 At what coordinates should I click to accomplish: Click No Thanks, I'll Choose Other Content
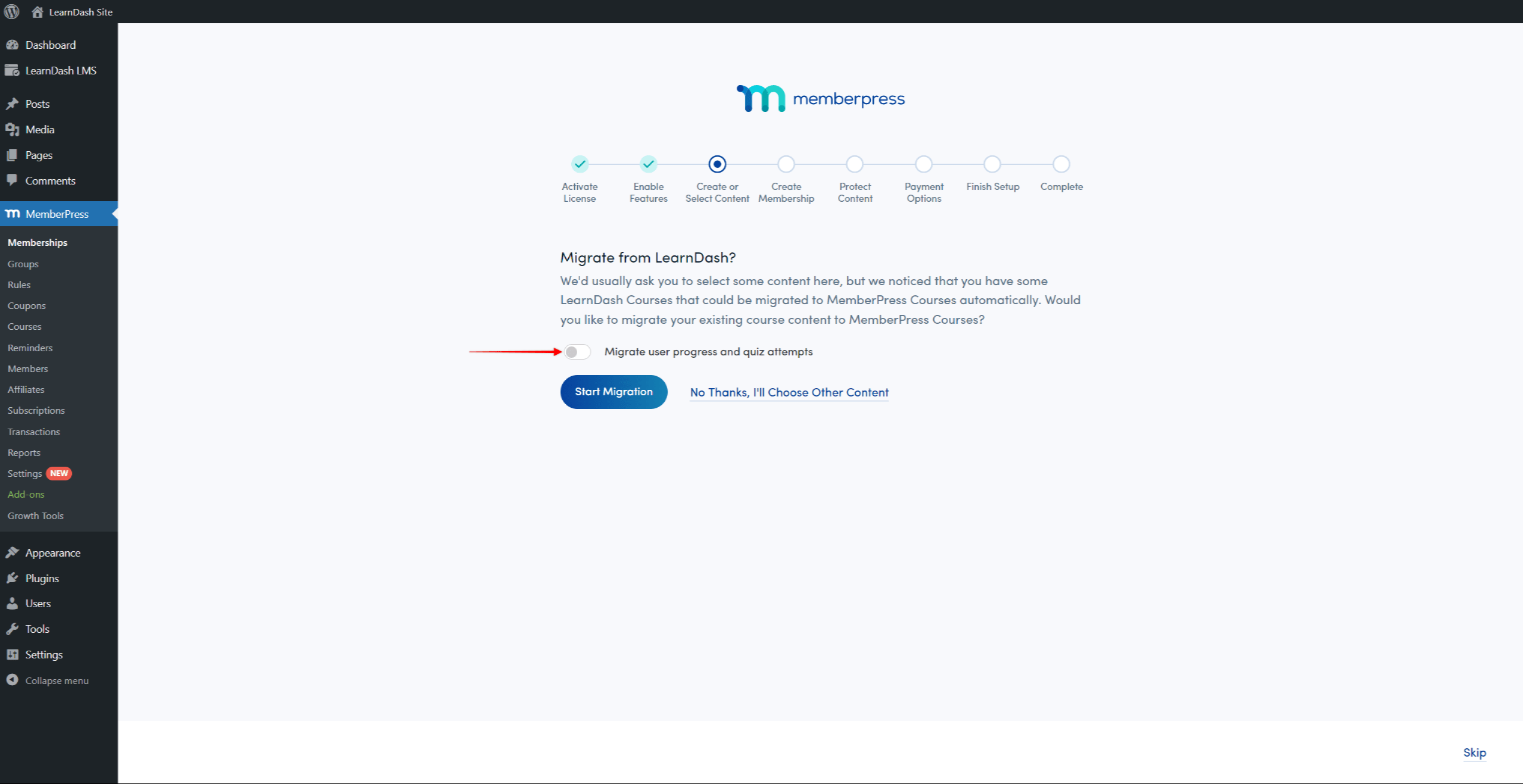(789, 392)
